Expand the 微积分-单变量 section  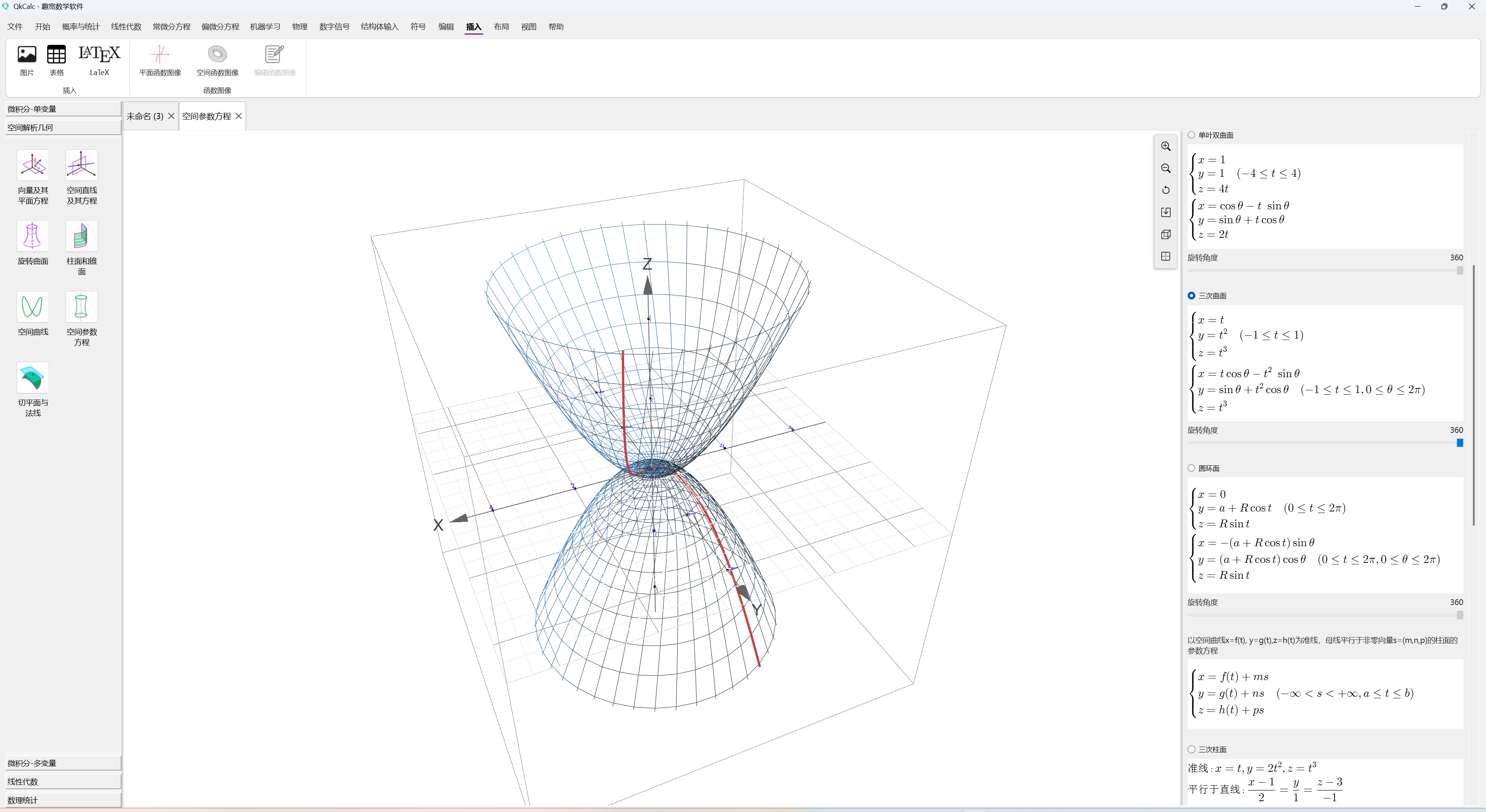tap(63, 109)
